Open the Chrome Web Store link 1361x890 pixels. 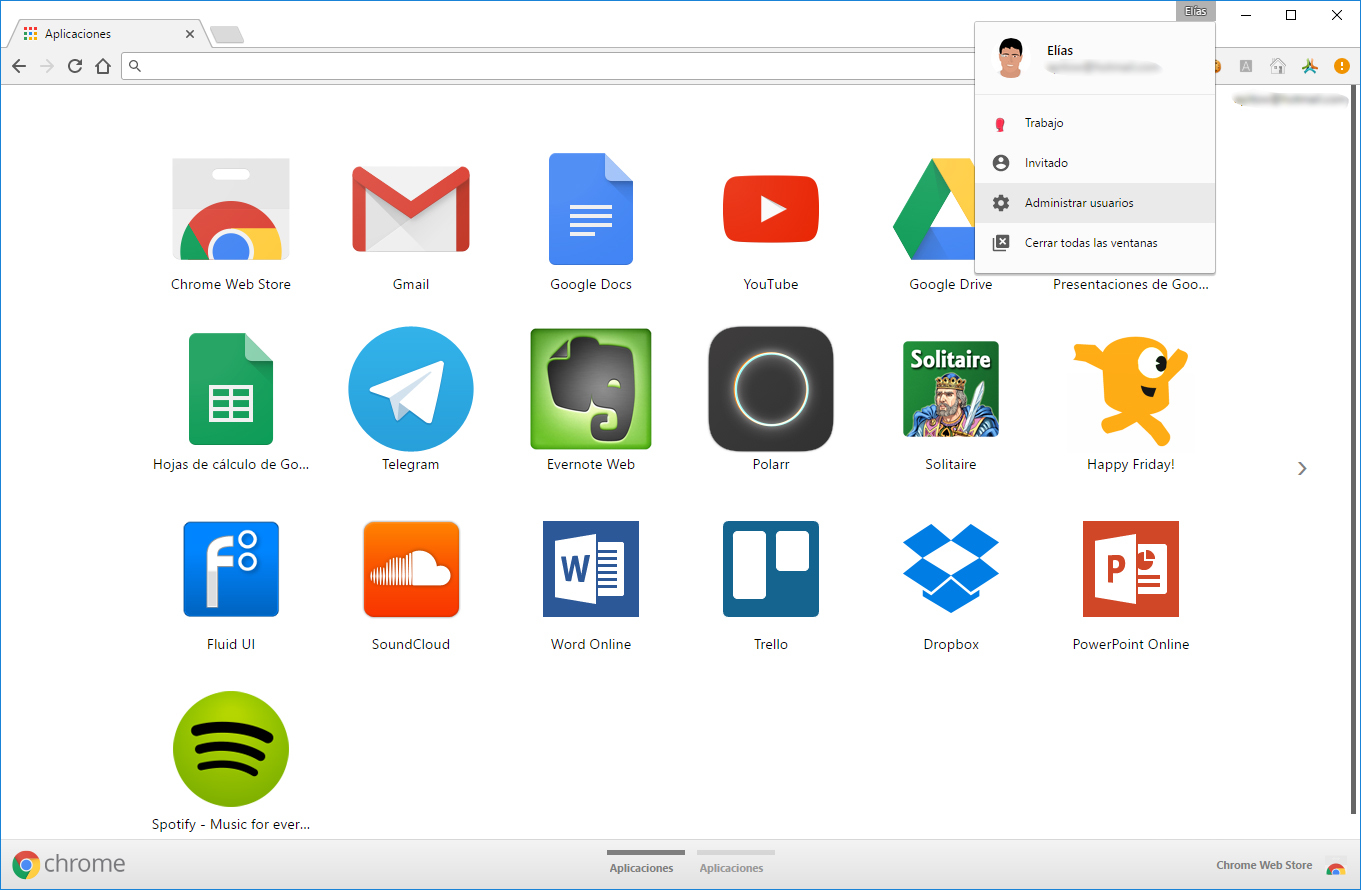click(x=1263, y=864)
